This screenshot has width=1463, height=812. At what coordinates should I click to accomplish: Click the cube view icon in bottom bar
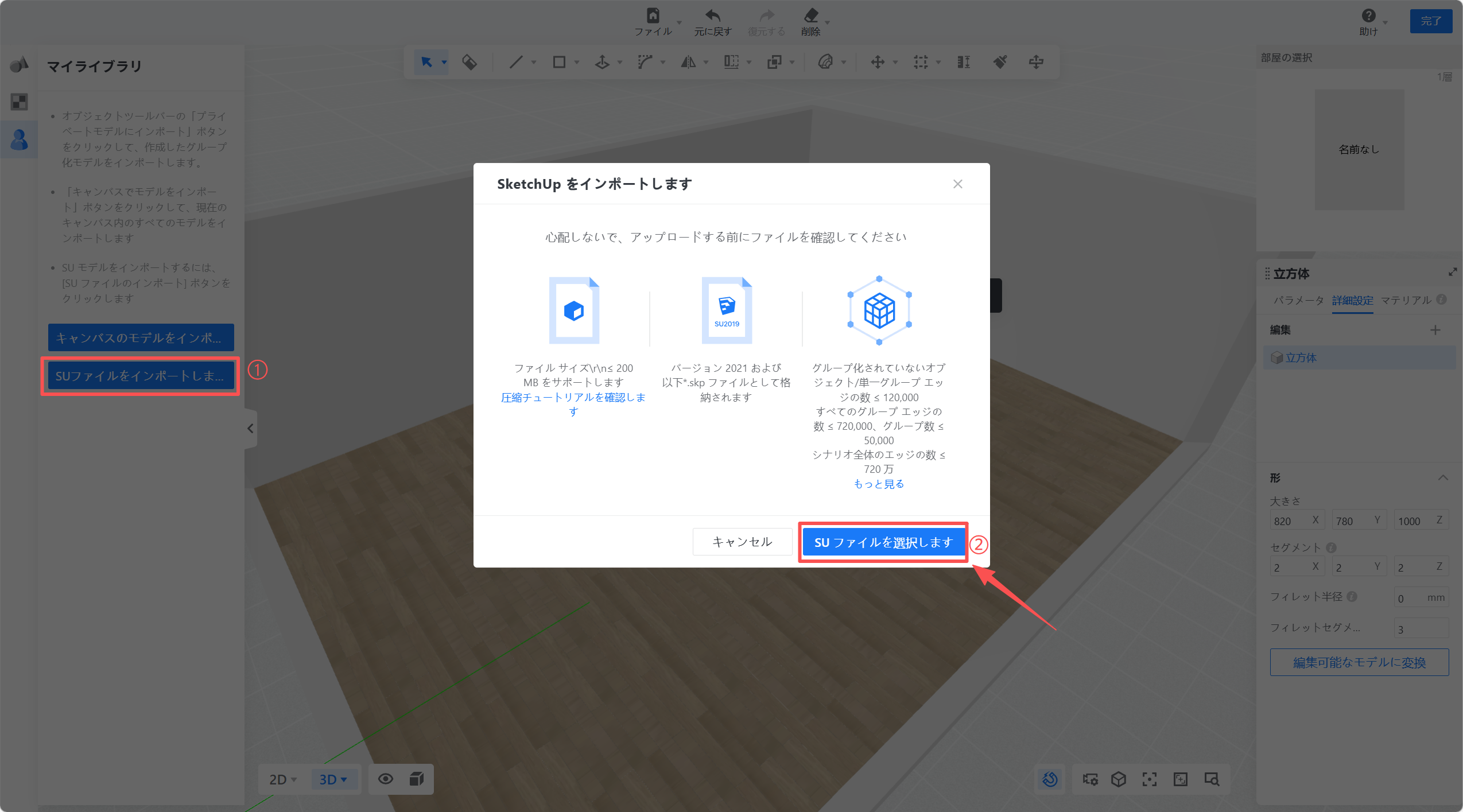[x=1119, y=779]
